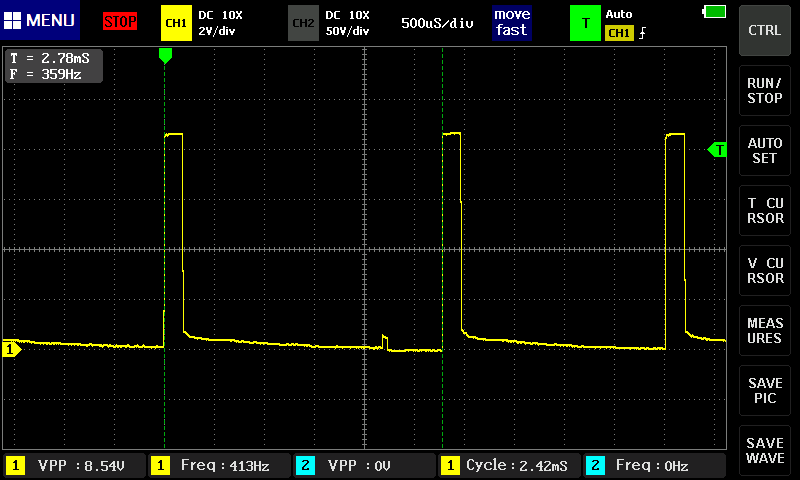Image resolution: width=800 pixels, height=480 pixels.
Task: Click the SAVE PIC button
Action: tap(764, 390)
